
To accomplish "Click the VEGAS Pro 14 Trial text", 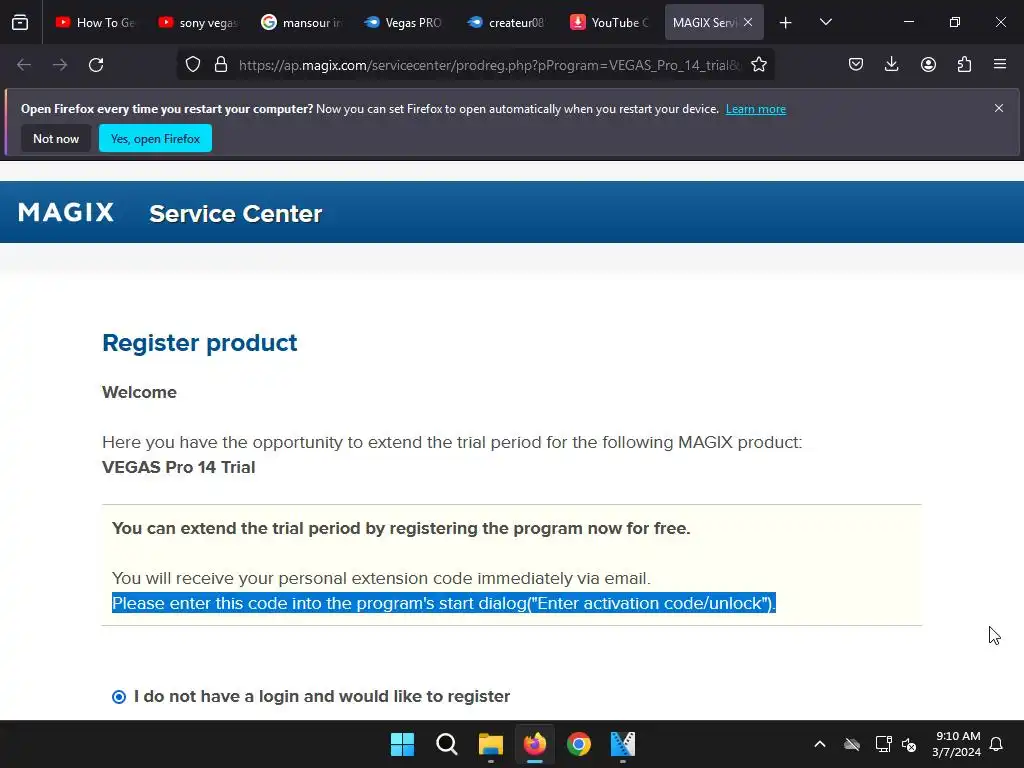I will click(x=179, y=468).
